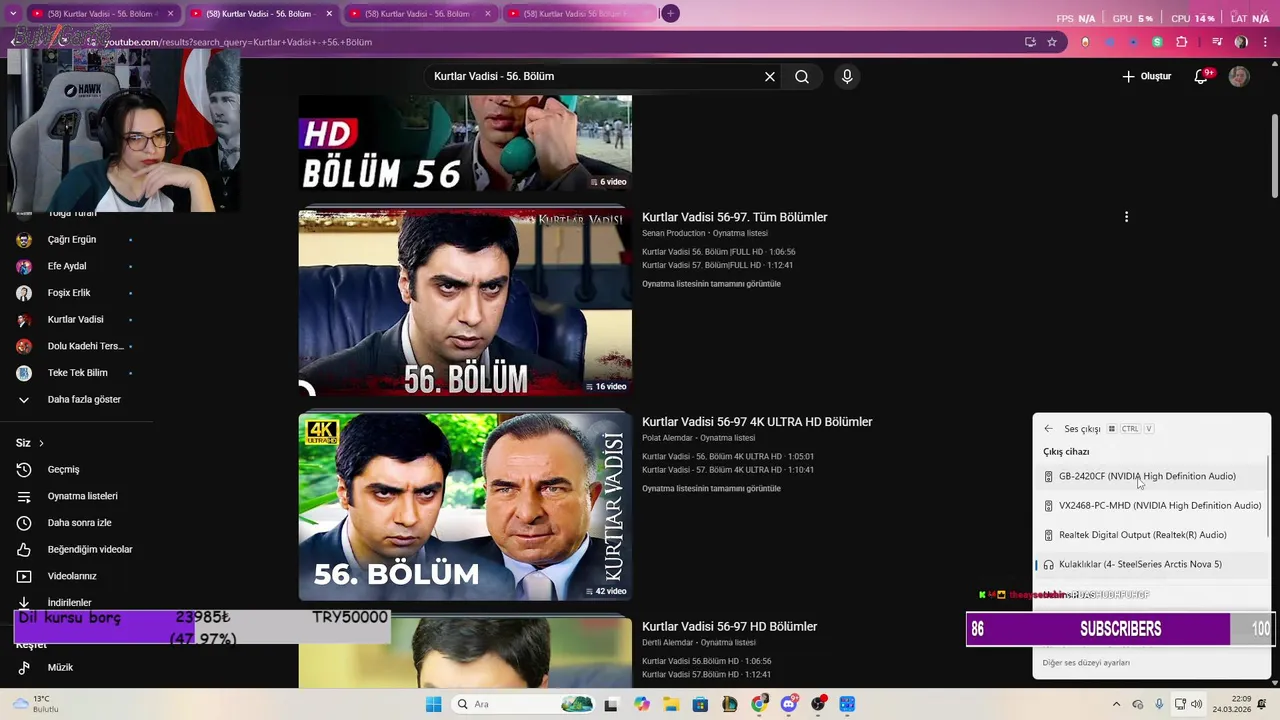This screenshot has width=1280, height=720.
Task: Click the 42 video 4K playlist thumbnail
Action: click(x=465, y=507)
